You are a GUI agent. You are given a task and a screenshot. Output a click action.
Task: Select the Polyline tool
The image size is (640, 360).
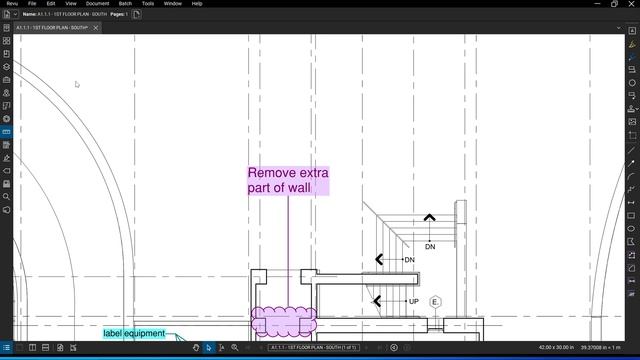click(632, 189)
